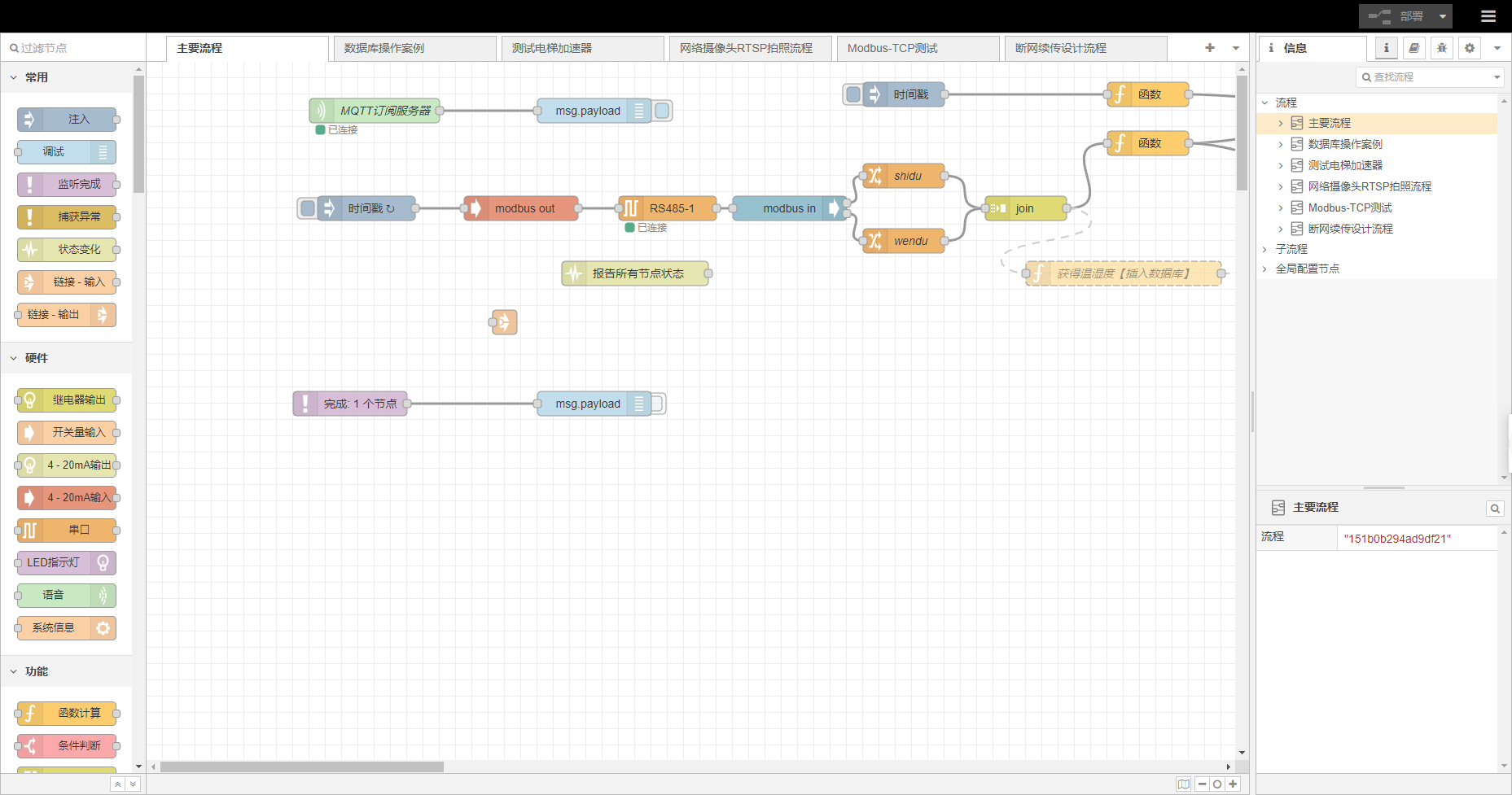Focus the 过滤节点 filter input
This screenshot has width=1512, height=795.
click(73, 48)
